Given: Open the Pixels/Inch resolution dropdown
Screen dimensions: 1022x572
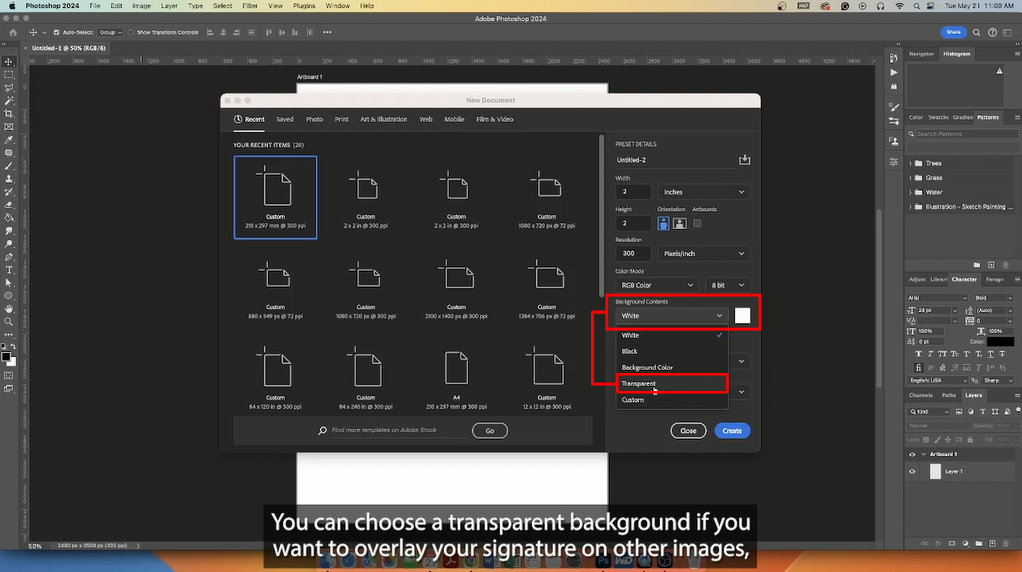Looking at the screenshot, I should pyautogui.click(x=703, y=253).
